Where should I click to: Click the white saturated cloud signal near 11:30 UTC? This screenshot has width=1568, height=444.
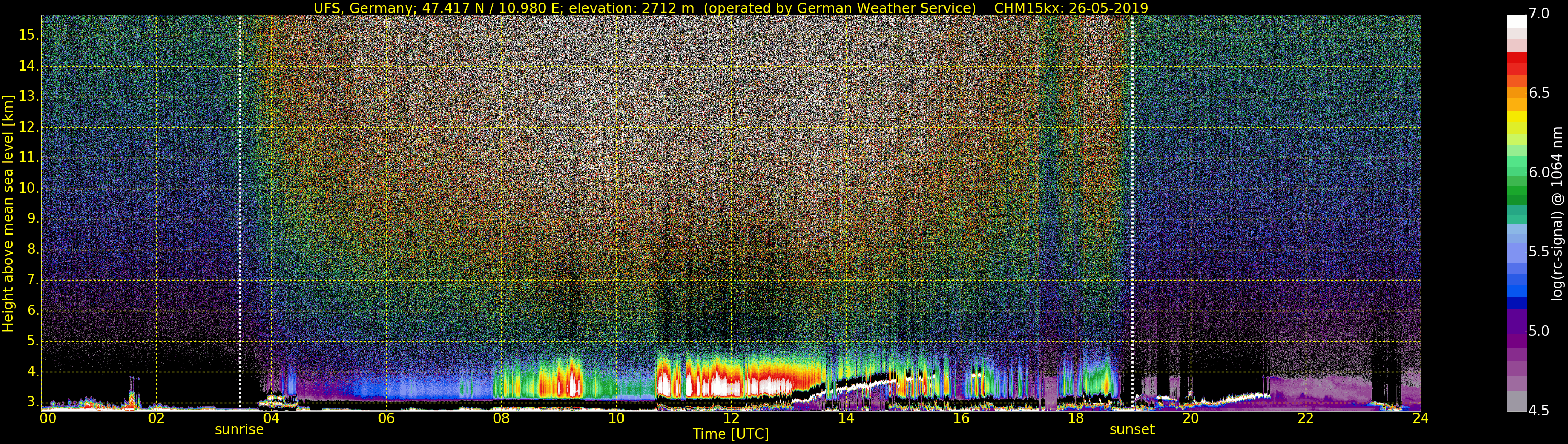(x=718, y=385)
